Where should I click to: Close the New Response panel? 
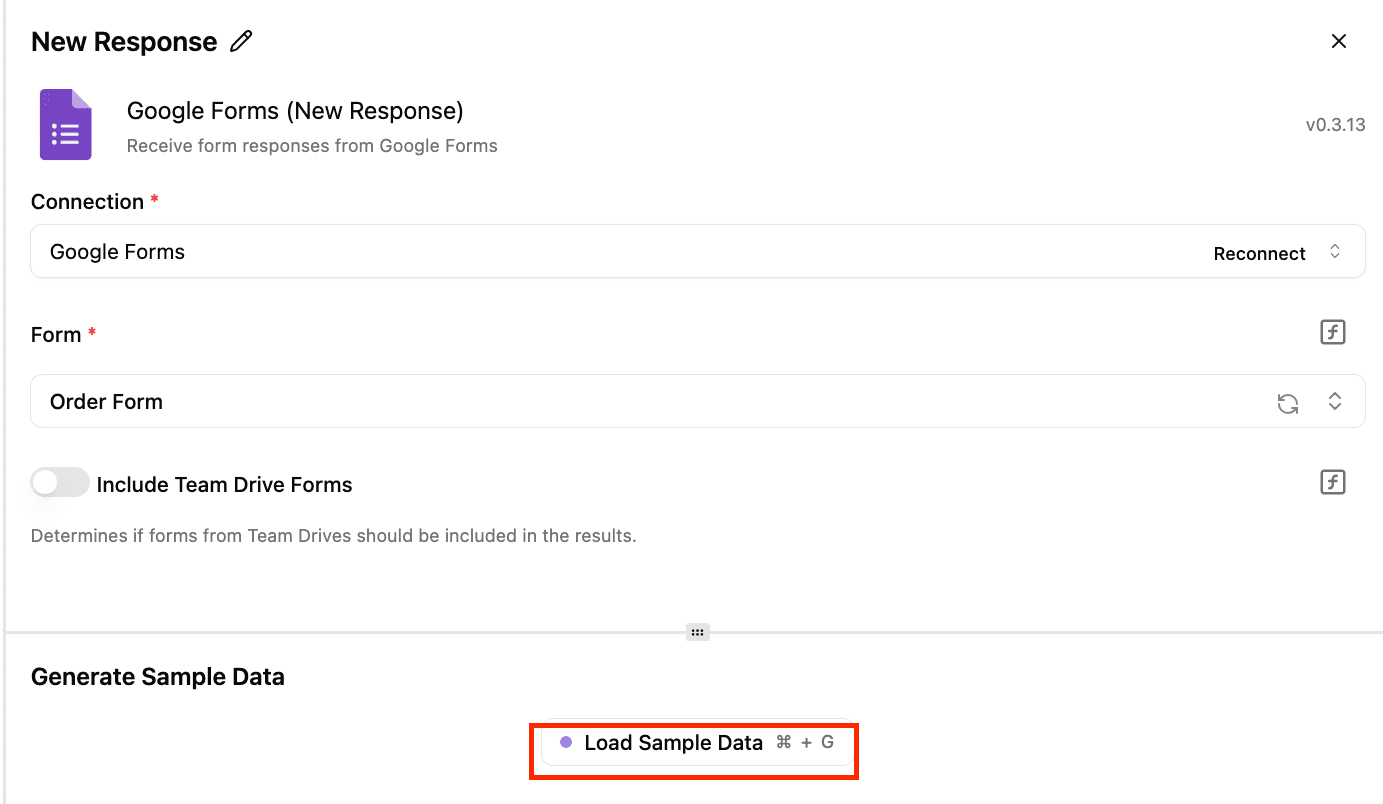pos(1339,41)
